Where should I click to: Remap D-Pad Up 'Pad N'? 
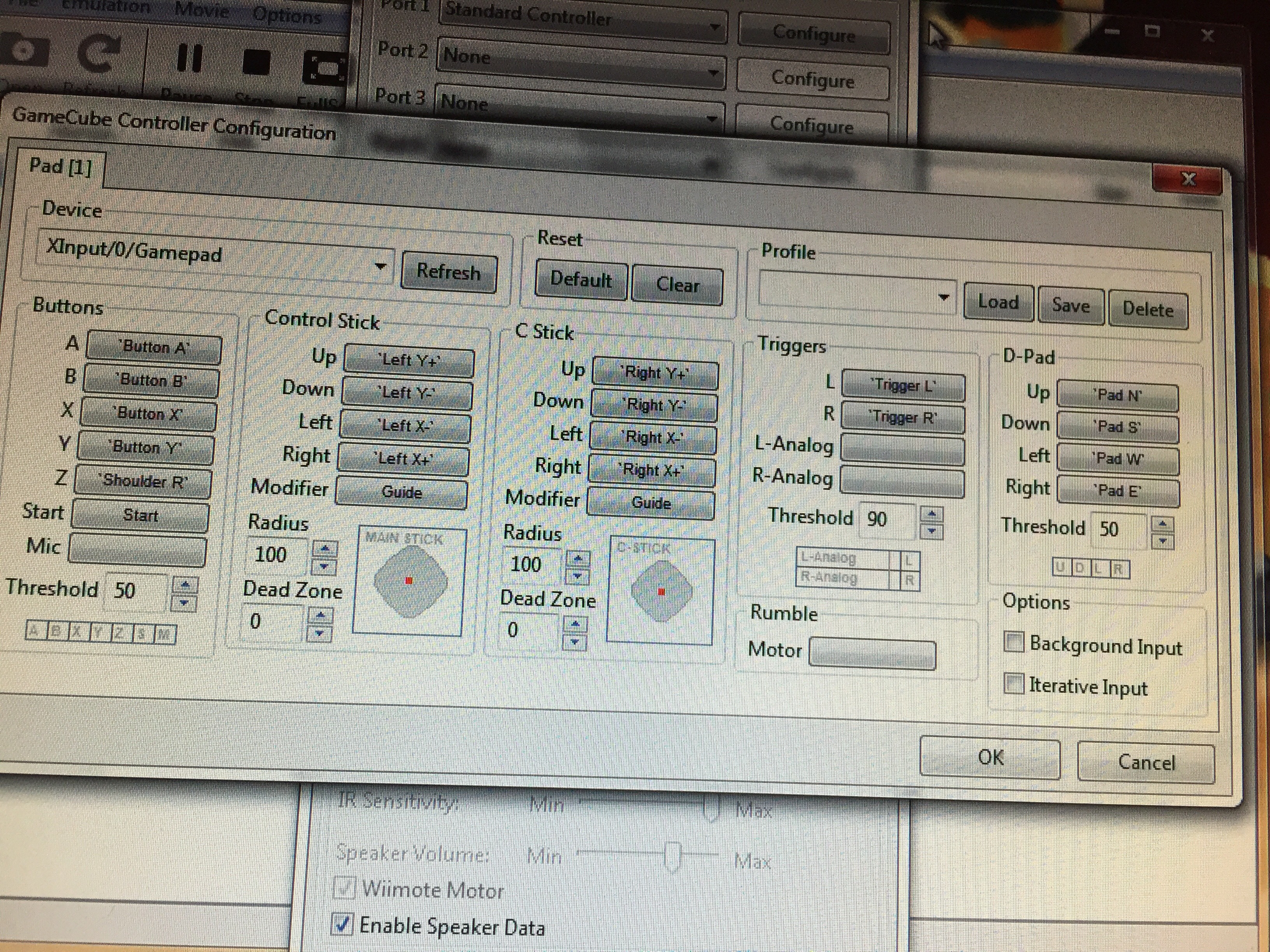(1118, 396)
